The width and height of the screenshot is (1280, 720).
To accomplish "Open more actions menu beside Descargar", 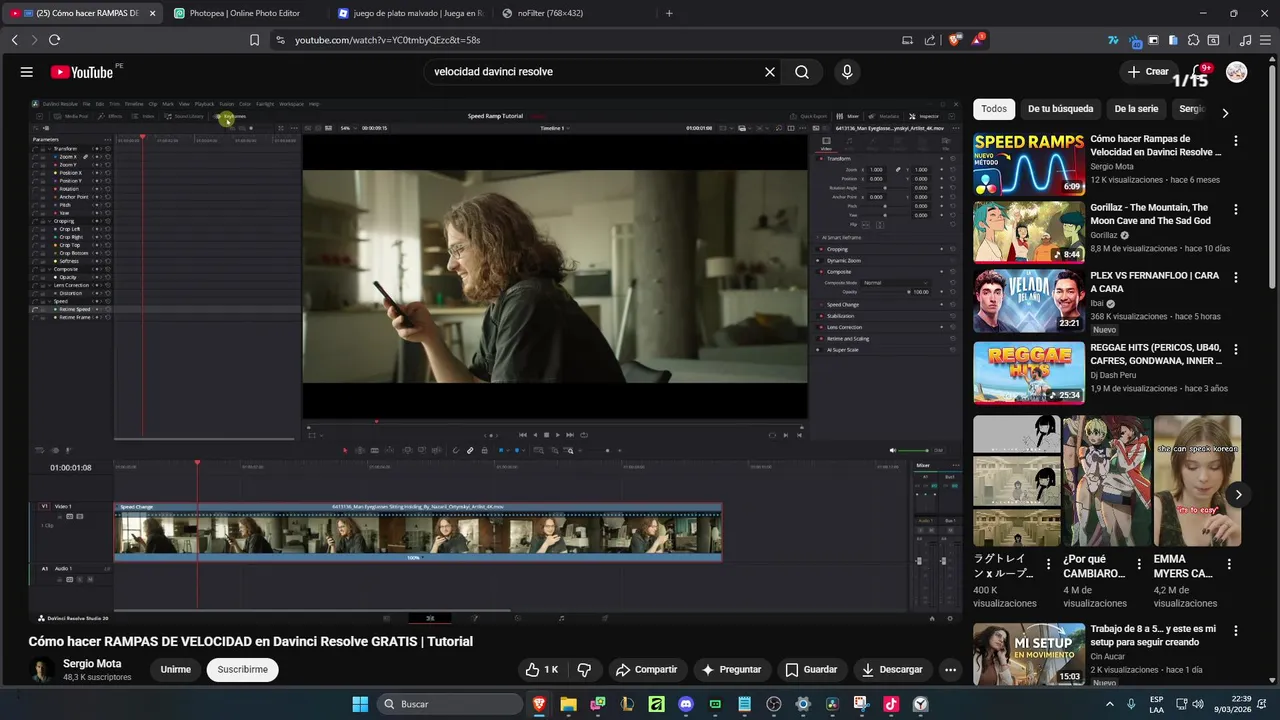I will coord(950,670).
